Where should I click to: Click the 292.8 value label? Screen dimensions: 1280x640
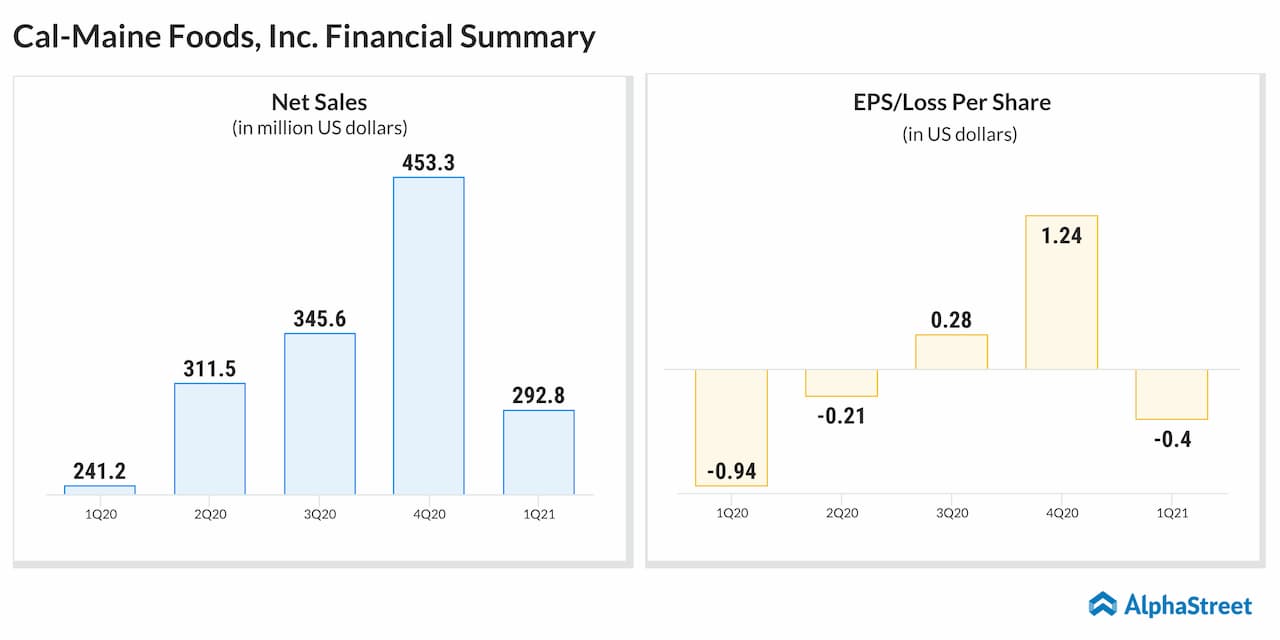click(x=539, y=395)
